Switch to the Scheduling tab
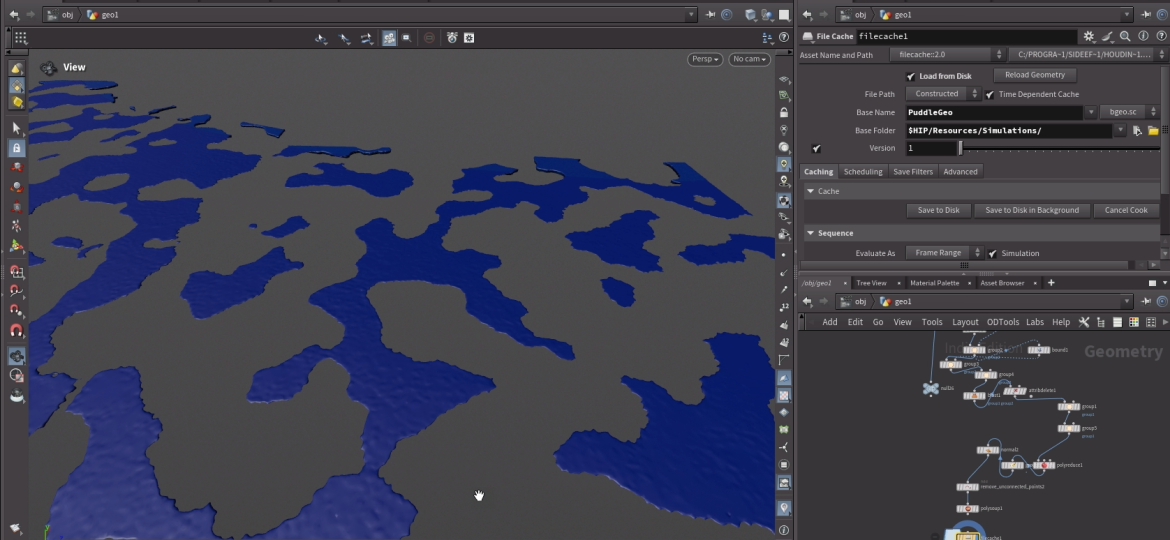The image size is (1170, 540). (x=862, y=171)
